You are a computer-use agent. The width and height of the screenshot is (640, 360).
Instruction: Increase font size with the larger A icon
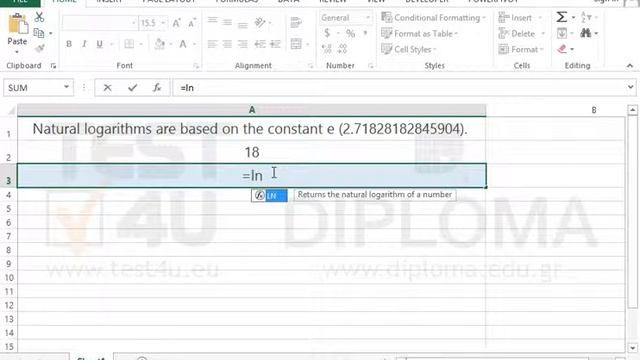pos(176,23)
